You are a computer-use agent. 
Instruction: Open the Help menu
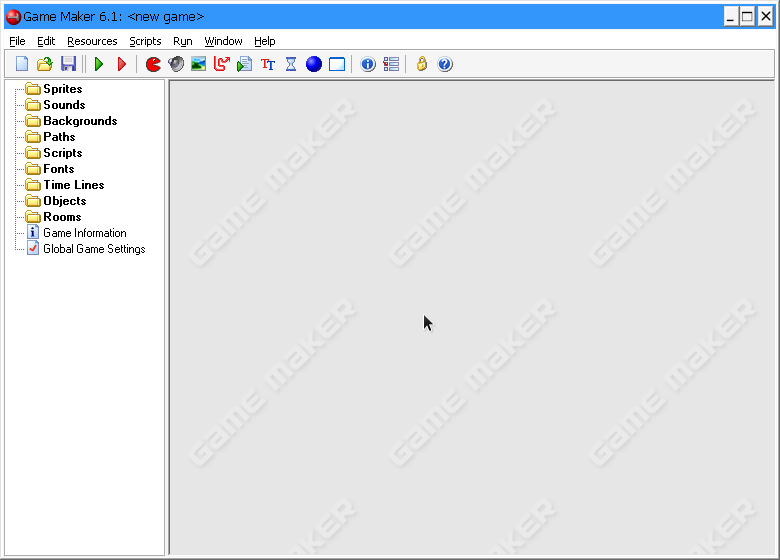pyautogui.click(x=265, y=41)
